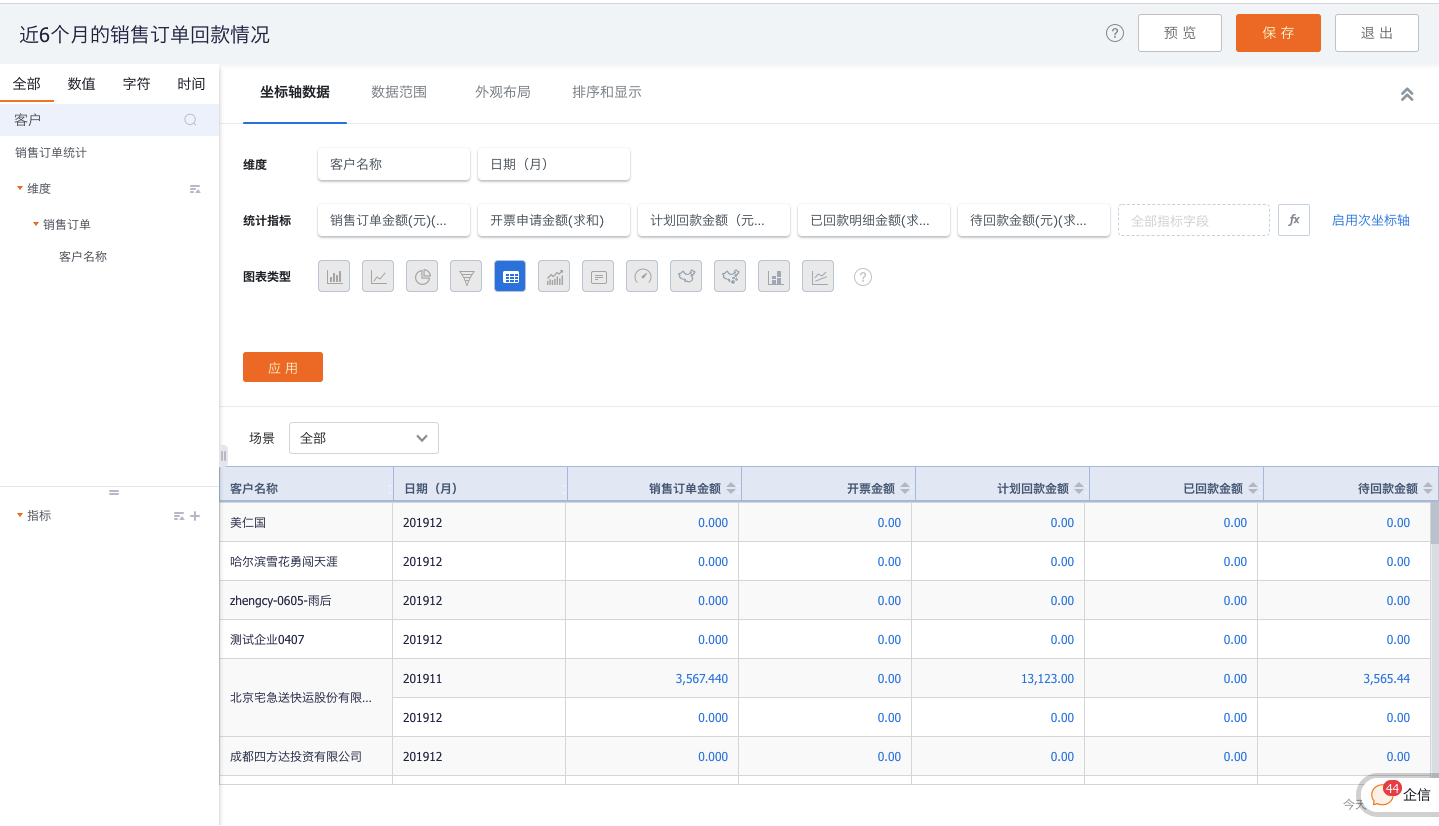This screenshot has width=1439, height=826.
Task: Sort by the 开票金额 column arrows
Action: pyautogui.click(x=905, y=488)
